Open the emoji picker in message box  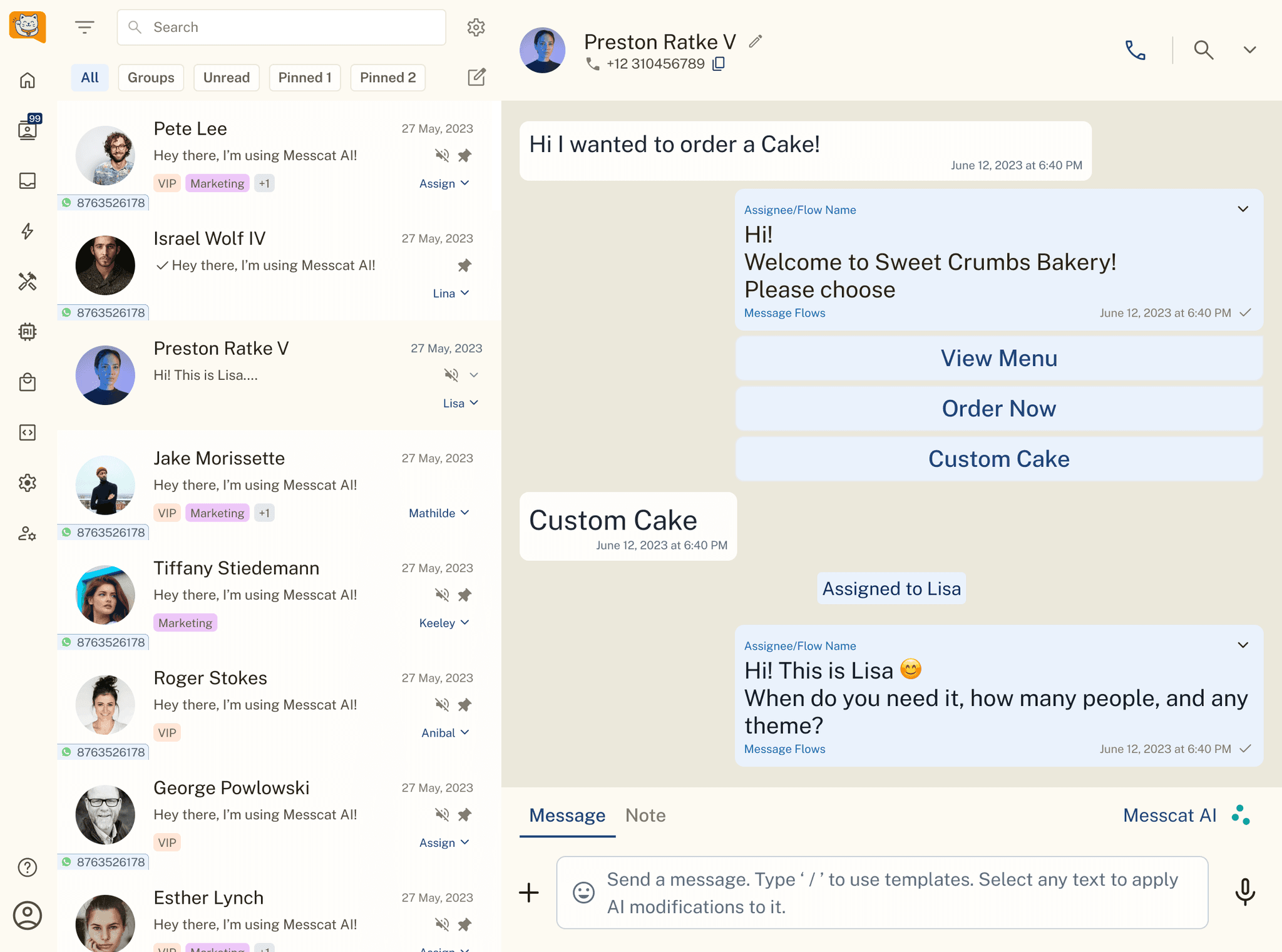point(583,892)
